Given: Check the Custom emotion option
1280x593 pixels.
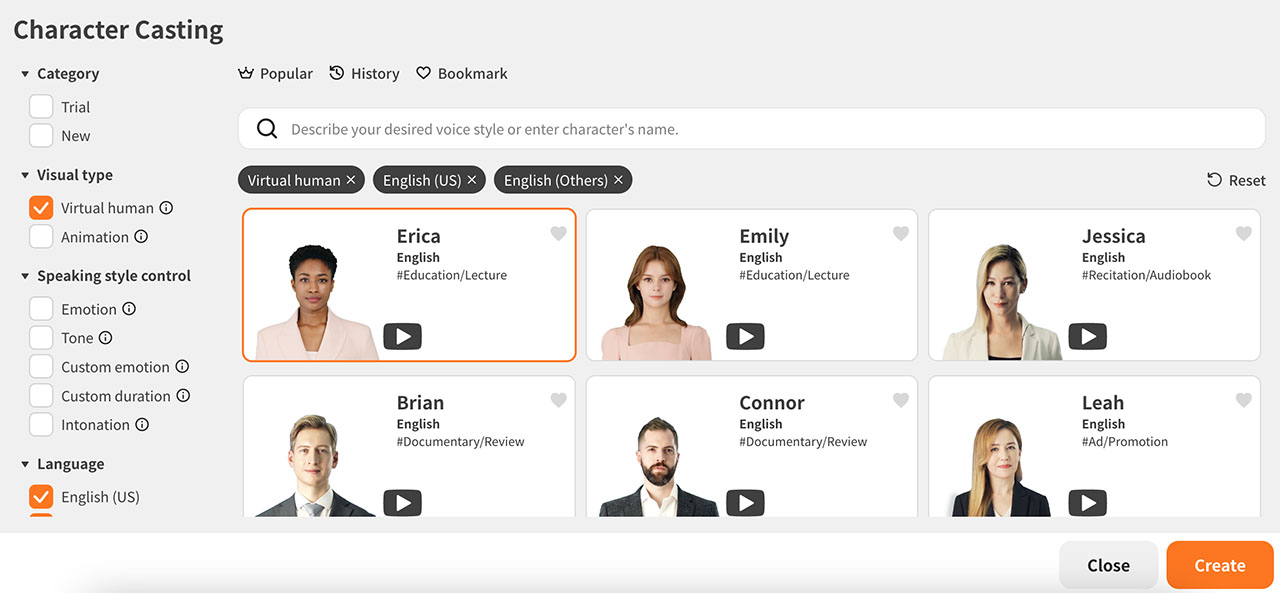Looking at the screenshot, I should 41,367.
